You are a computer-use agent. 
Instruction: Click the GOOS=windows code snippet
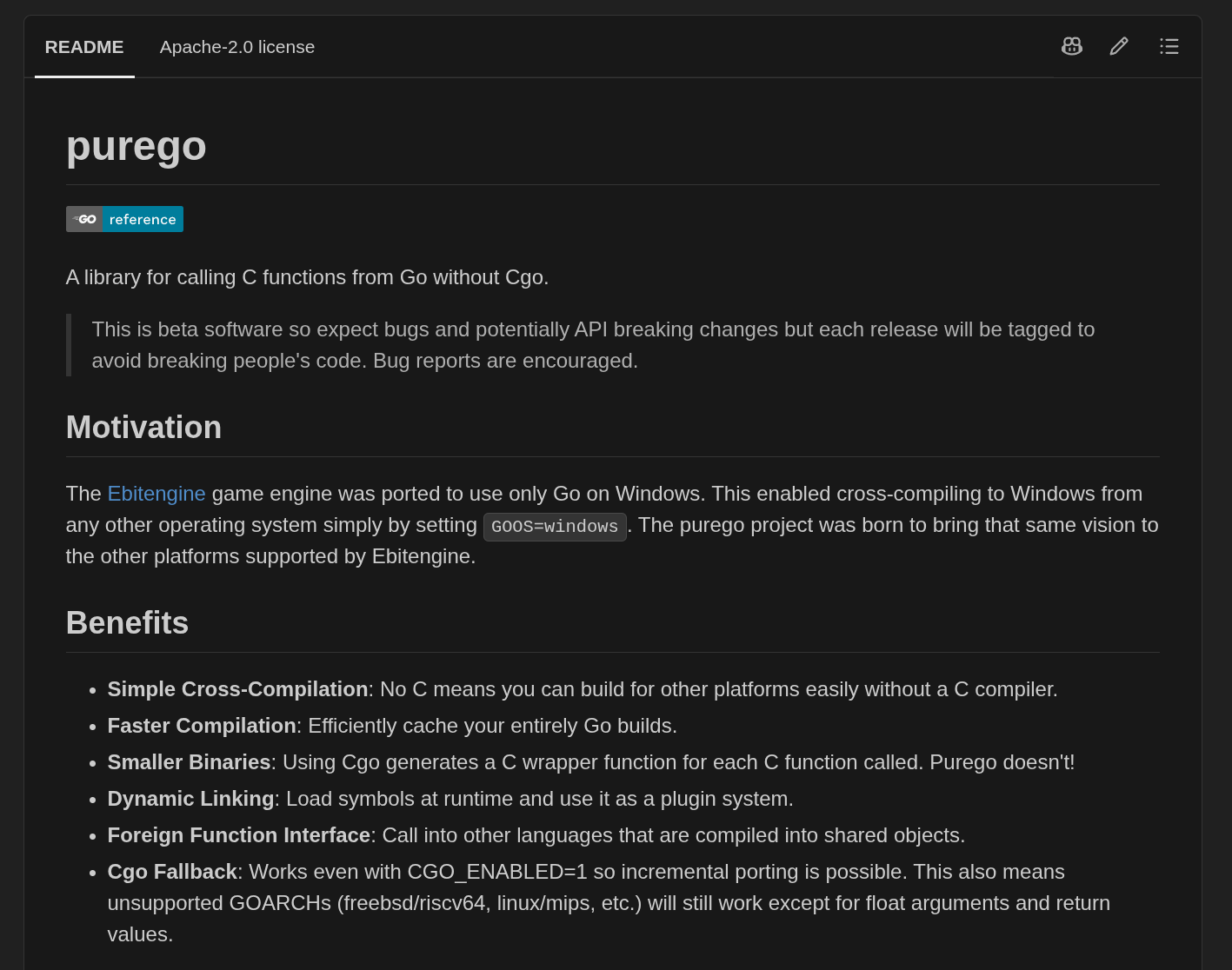click(555, 527)
